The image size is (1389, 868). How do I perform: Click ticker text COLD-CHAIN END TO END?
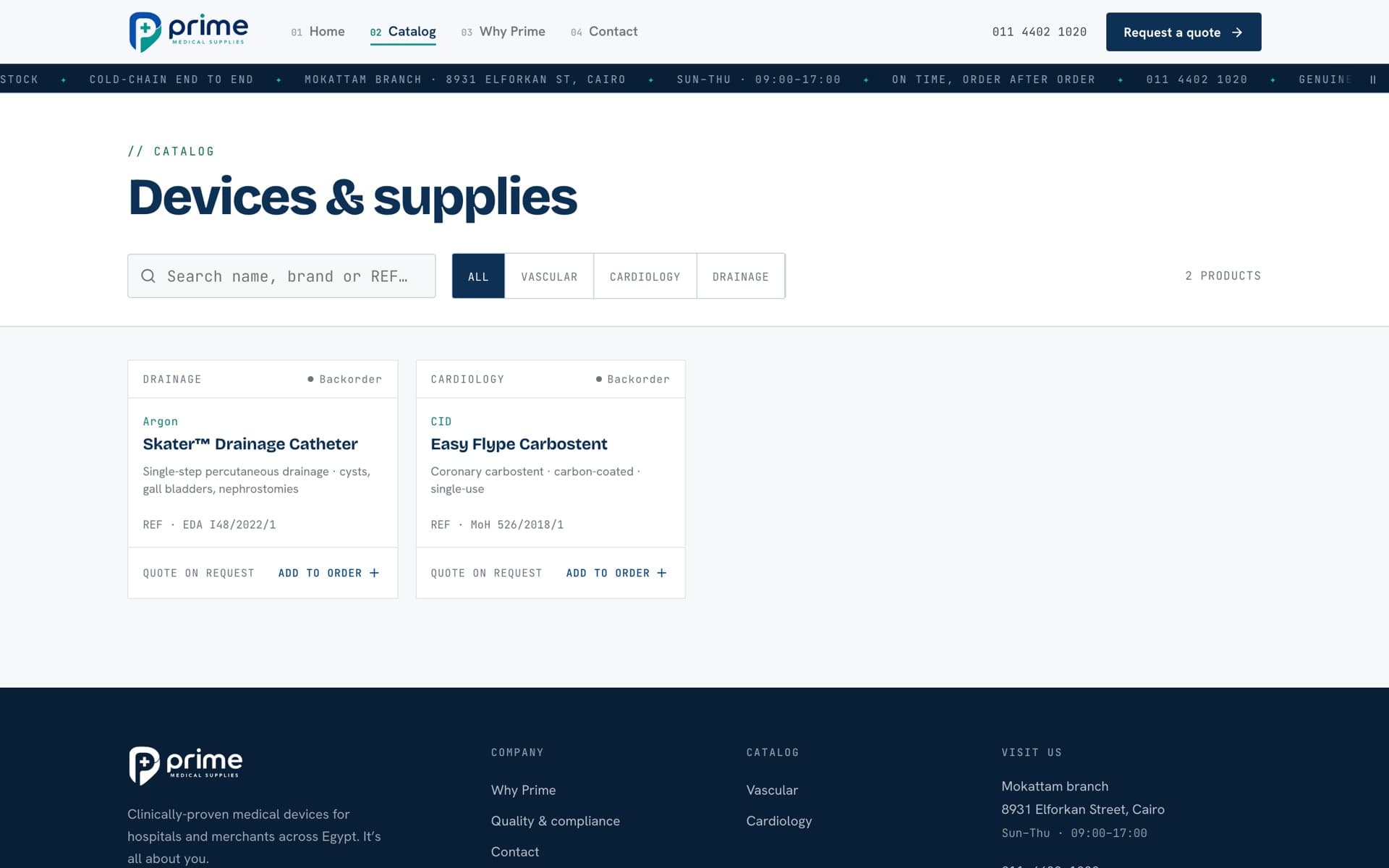tap(171, 80)
